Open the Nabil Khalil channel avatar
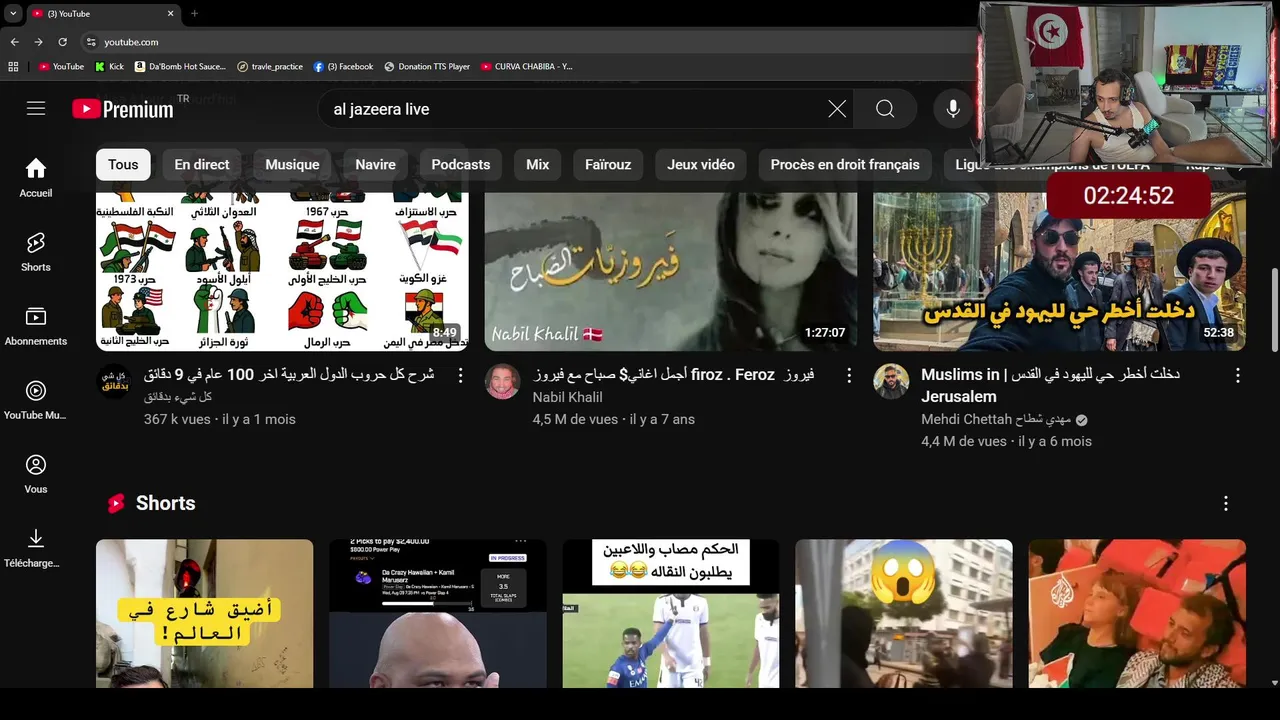This screenshot has width=1280, height=720. pyautogui.click(x=502, y=382)
